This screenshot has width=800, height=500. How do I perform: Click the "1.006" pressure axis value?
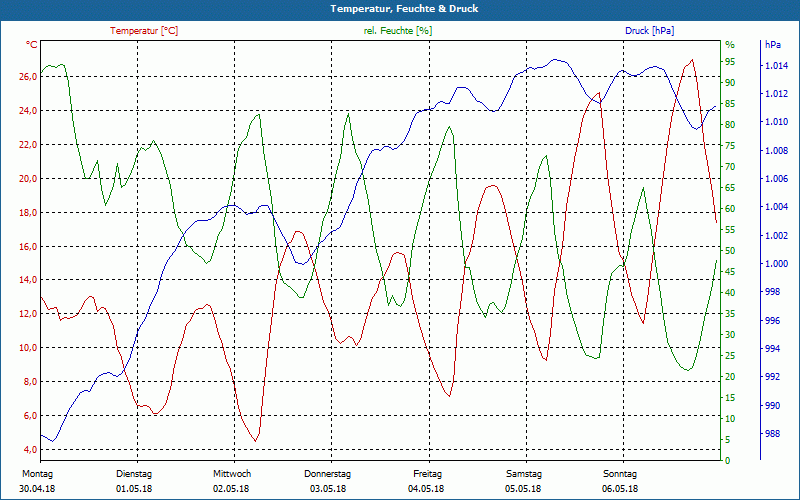click(x=776, y=179)
